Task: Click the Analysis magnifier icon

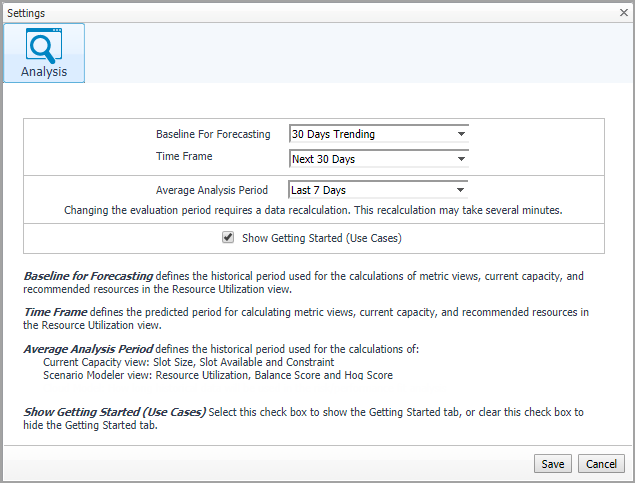Action: click(44, 46)
